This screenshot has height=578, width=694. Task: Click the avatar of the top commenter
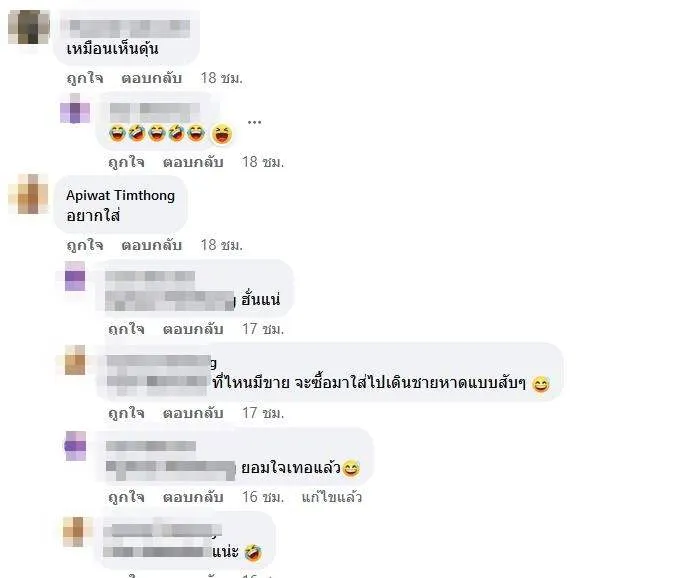click(x=29, y=27)
